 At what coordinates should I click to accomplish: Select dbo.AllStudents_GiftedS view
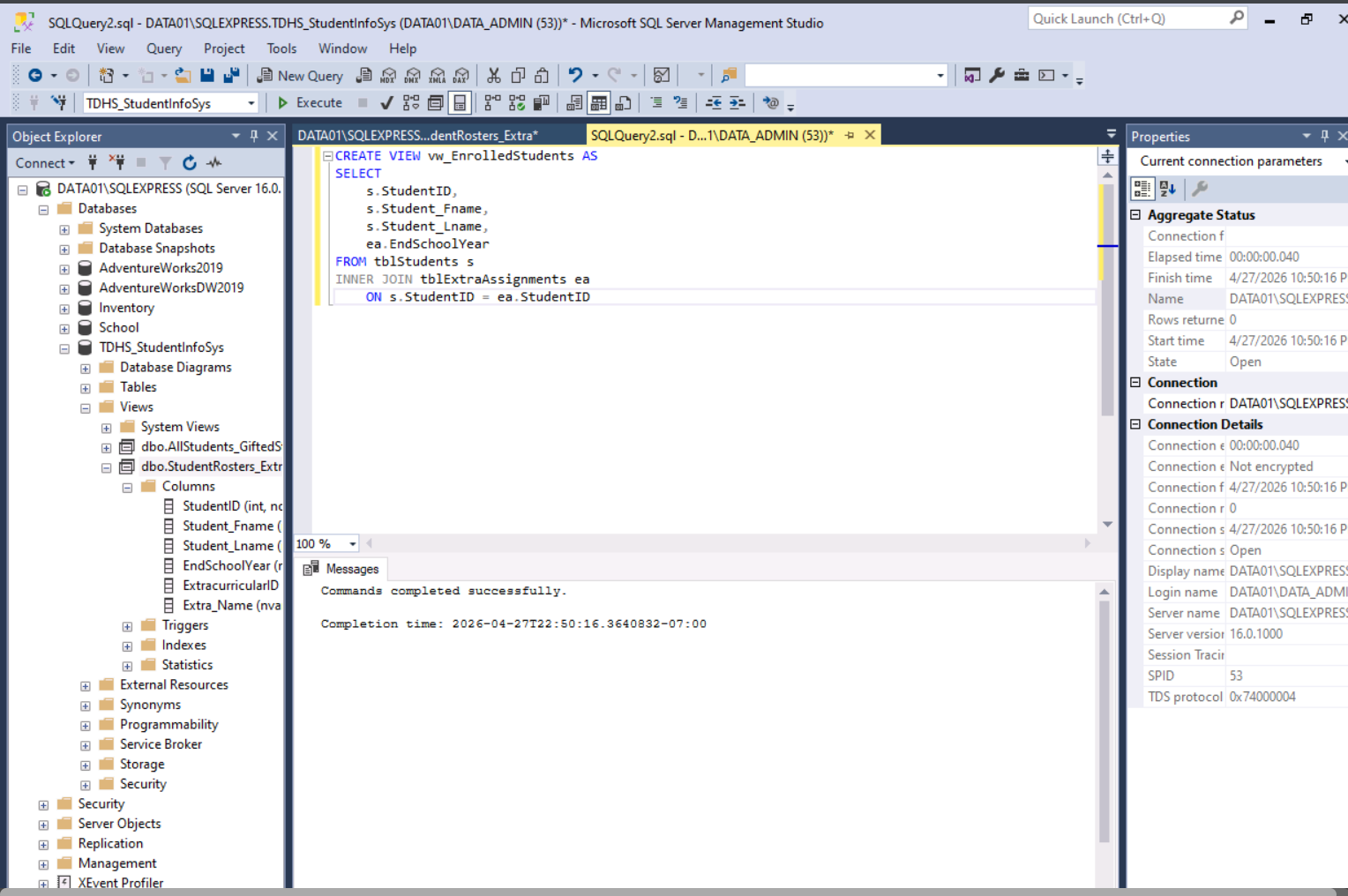point(211,447)
